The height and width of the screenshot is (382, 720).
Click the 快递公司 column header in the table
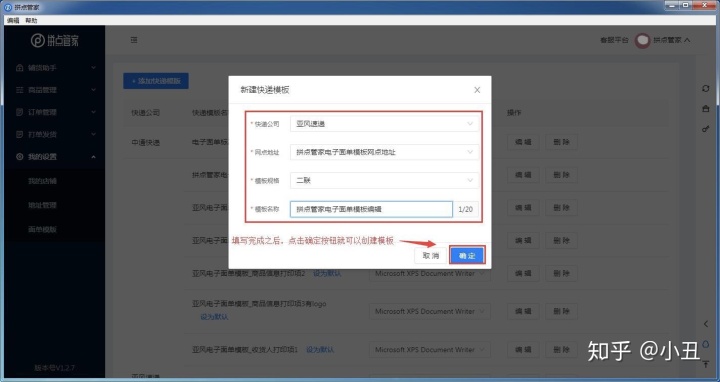[x=146, y=112]
